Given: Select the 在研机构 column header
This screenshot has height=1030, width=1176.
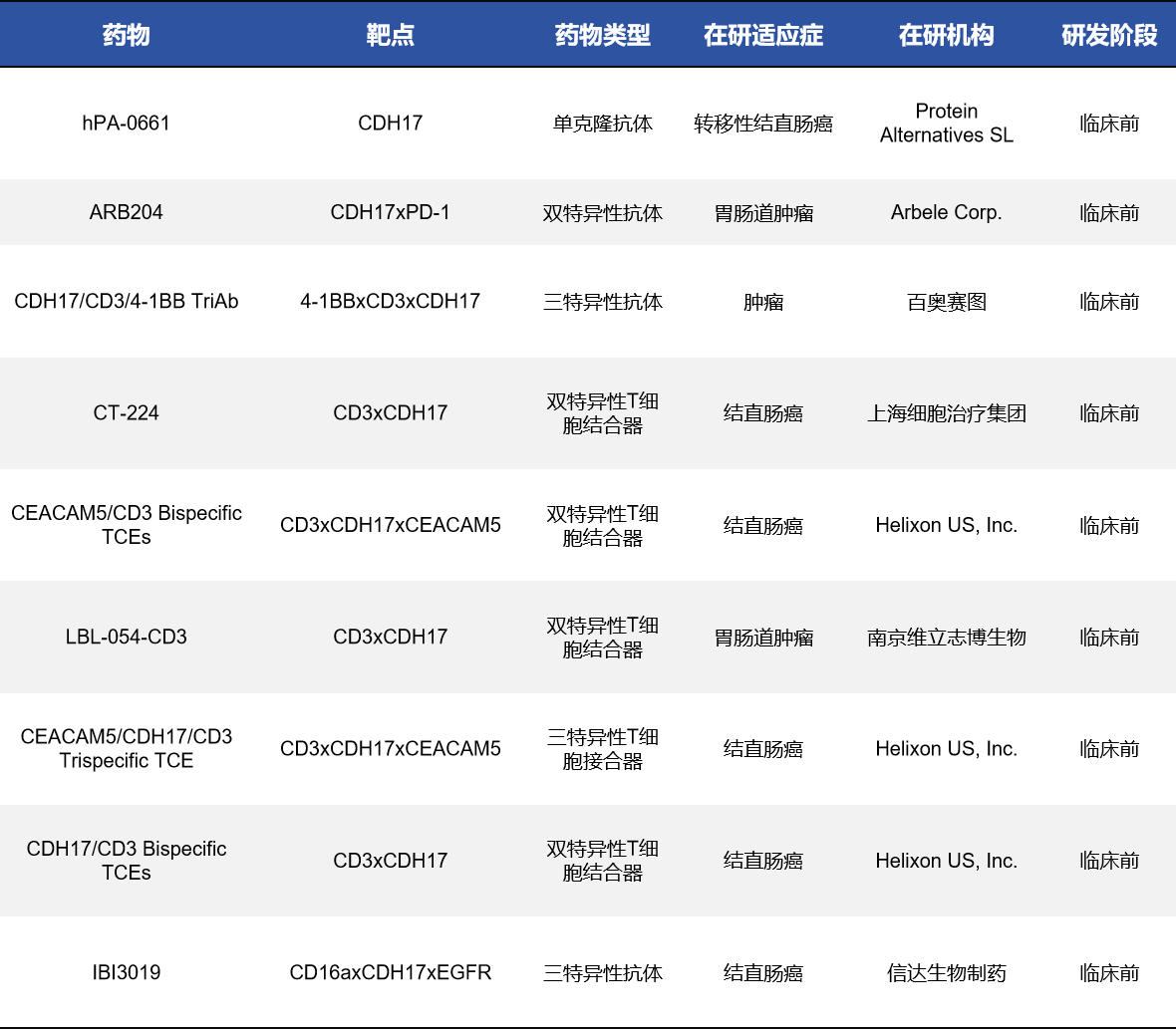Looking at the screenshot, I should [946, 35].
